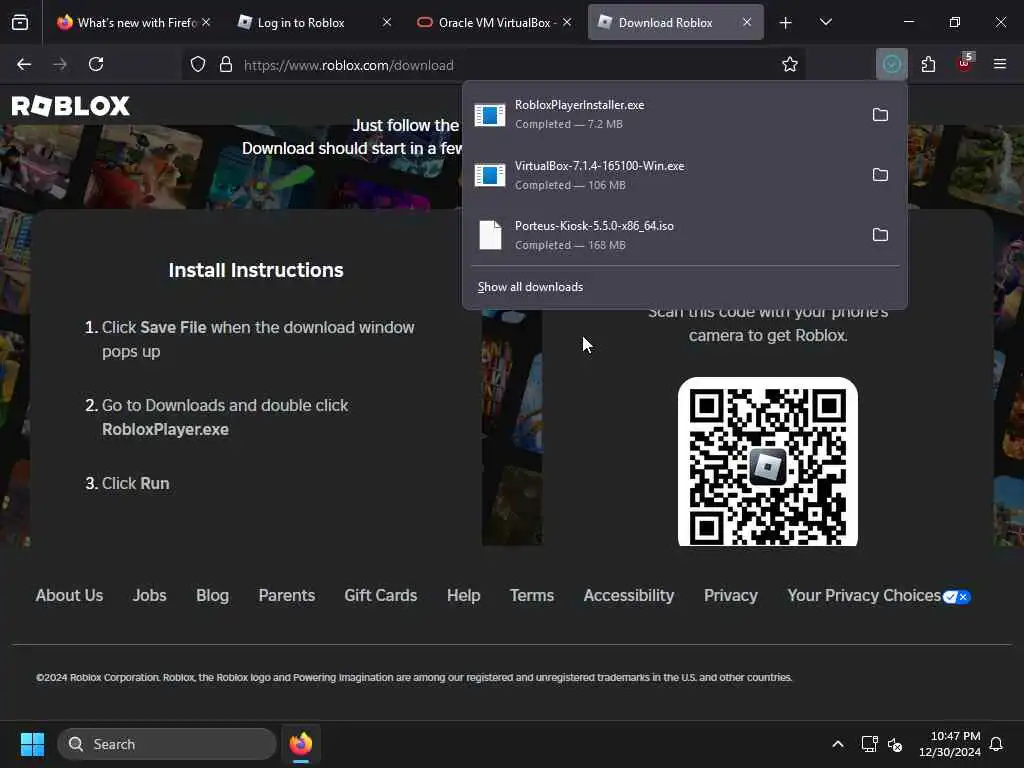The height and width of the screenshot is (768, 1024).
Task: Open the Firefox application menu
Action: (1000, 64)
